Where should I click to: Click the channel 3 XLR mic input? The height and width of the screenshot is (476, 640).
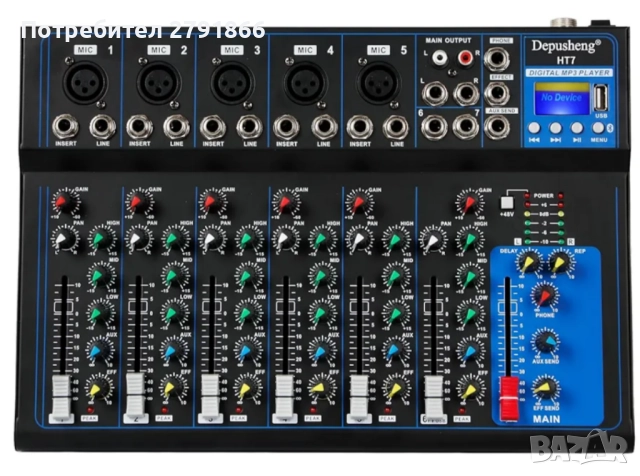230,82
